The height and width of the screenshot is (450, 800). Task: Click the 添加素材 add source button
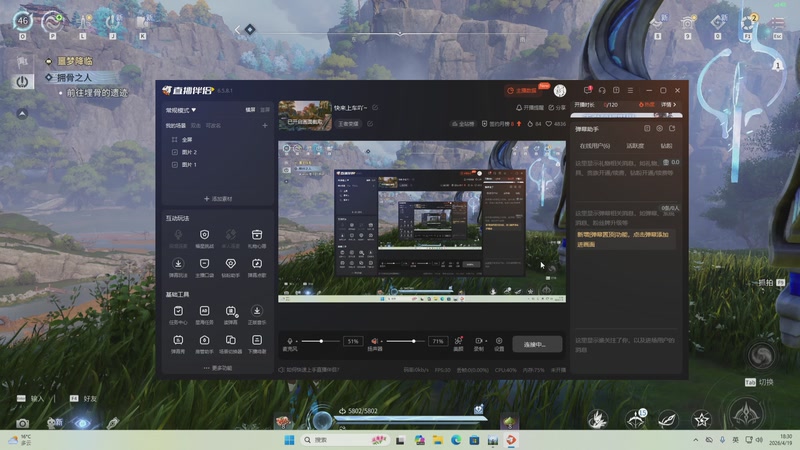[x=218, y=199]
